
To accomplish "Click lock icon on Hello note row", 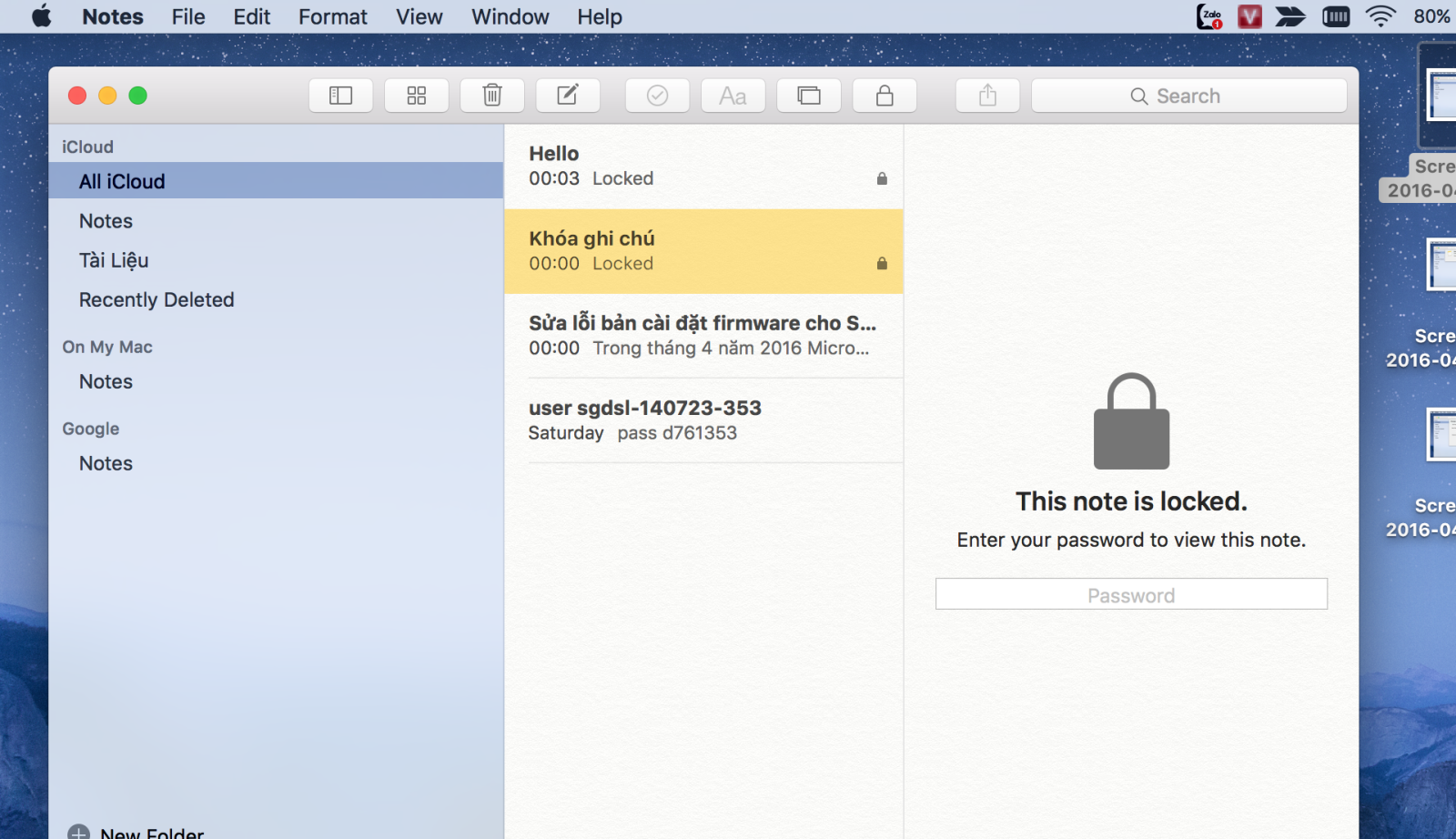I will 882,178.
